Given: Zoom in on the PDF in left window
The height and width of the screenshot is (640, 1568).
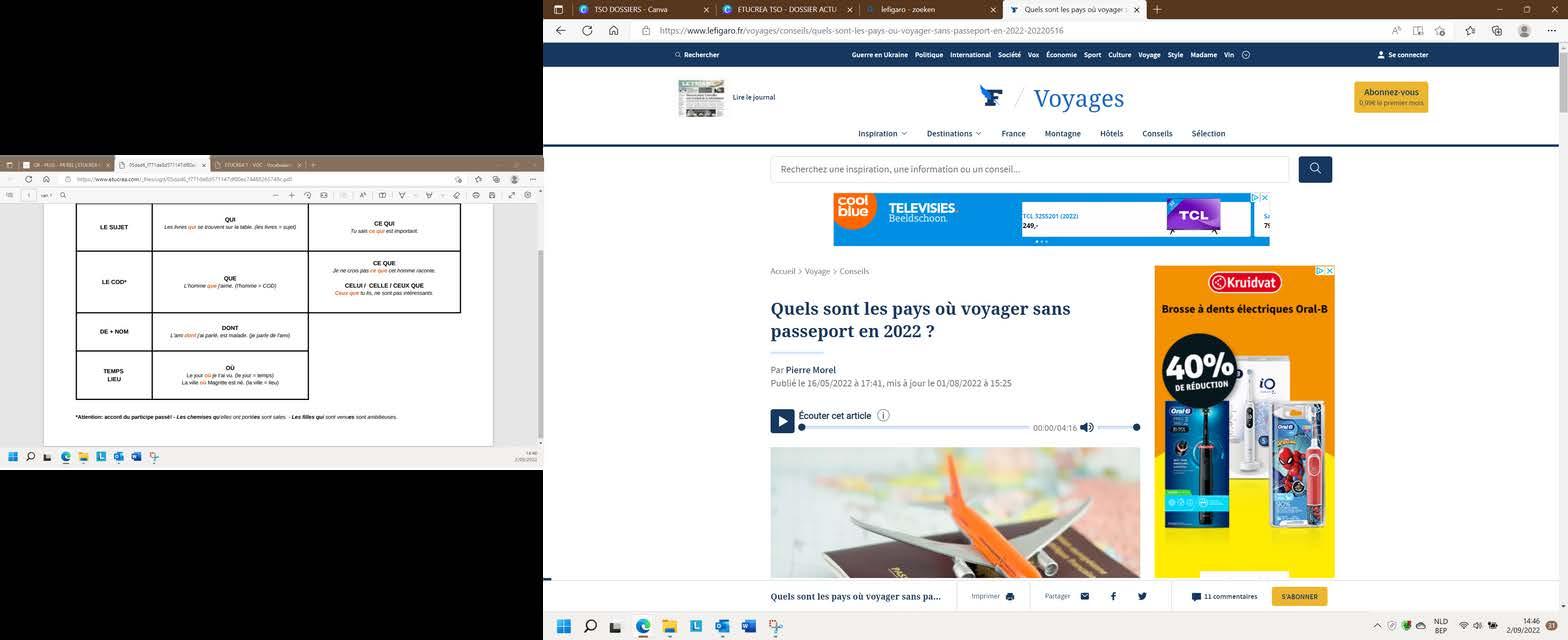Looking at the screenshot, I should pos(291,195).
